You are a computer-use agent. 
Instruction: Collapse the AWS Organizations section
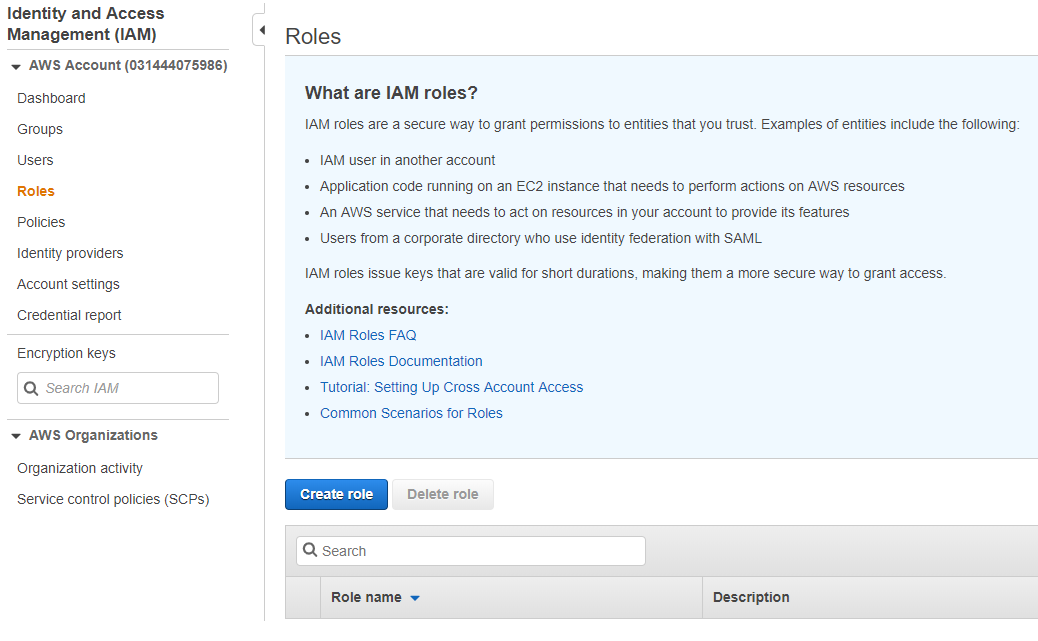click(x=16, y=436)
